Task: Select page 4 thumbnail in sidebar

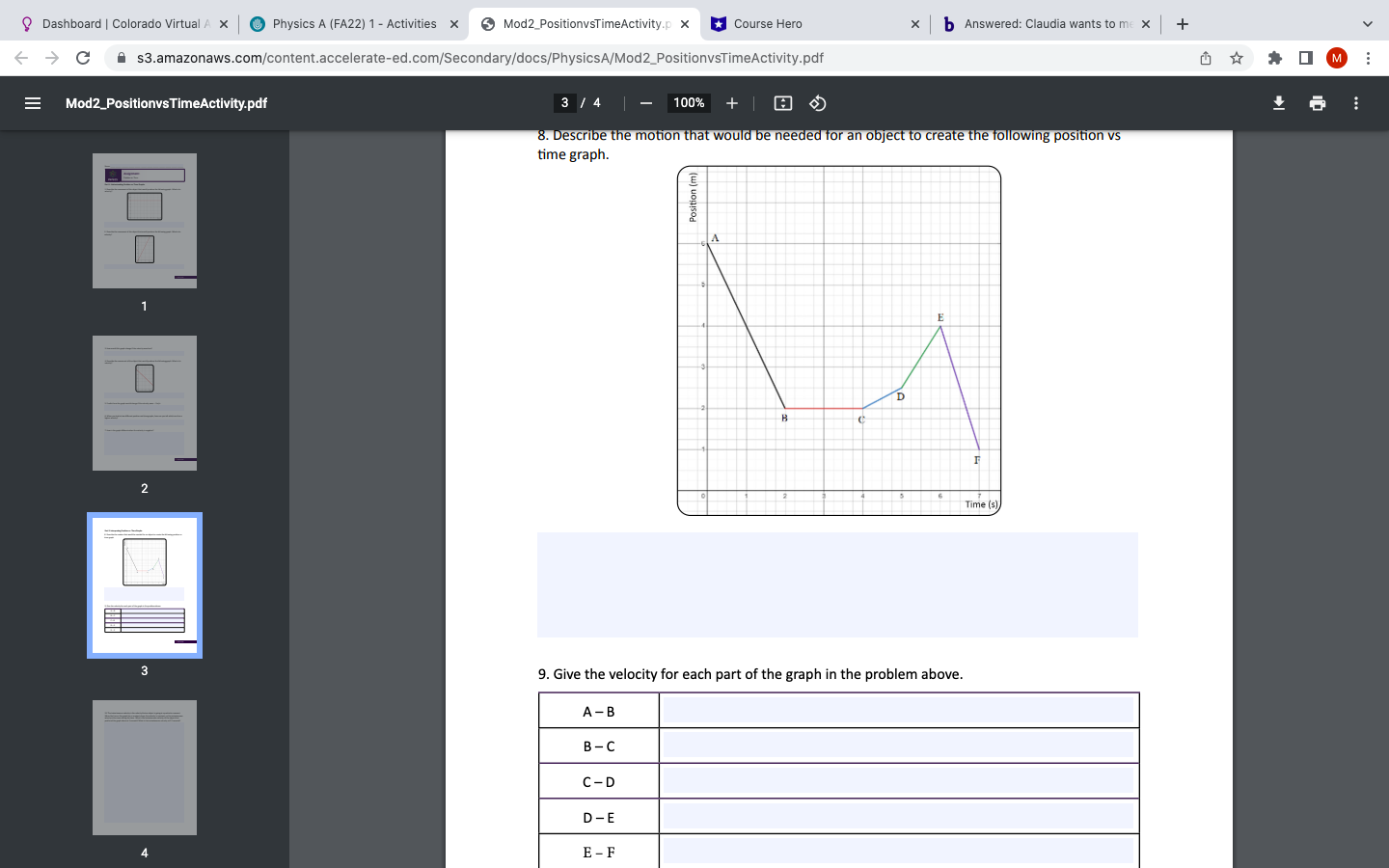Action: coord(145,769)
